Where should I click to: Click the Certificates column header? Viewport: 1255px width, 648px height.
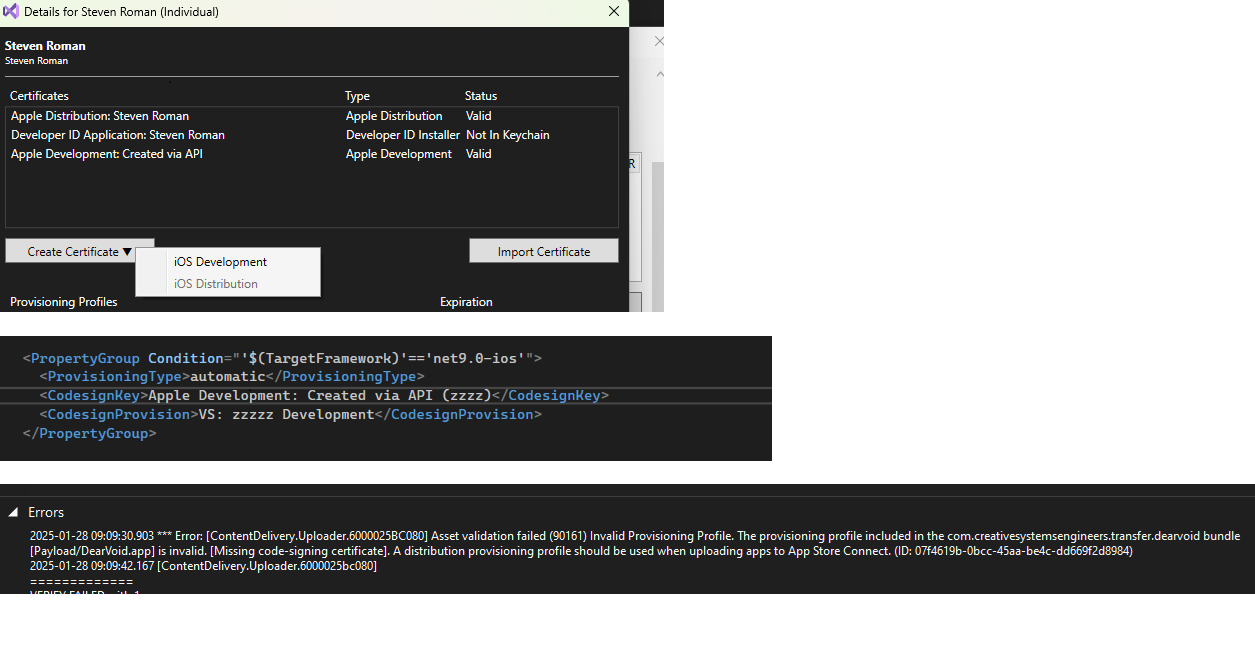click(x=39, y=96)
